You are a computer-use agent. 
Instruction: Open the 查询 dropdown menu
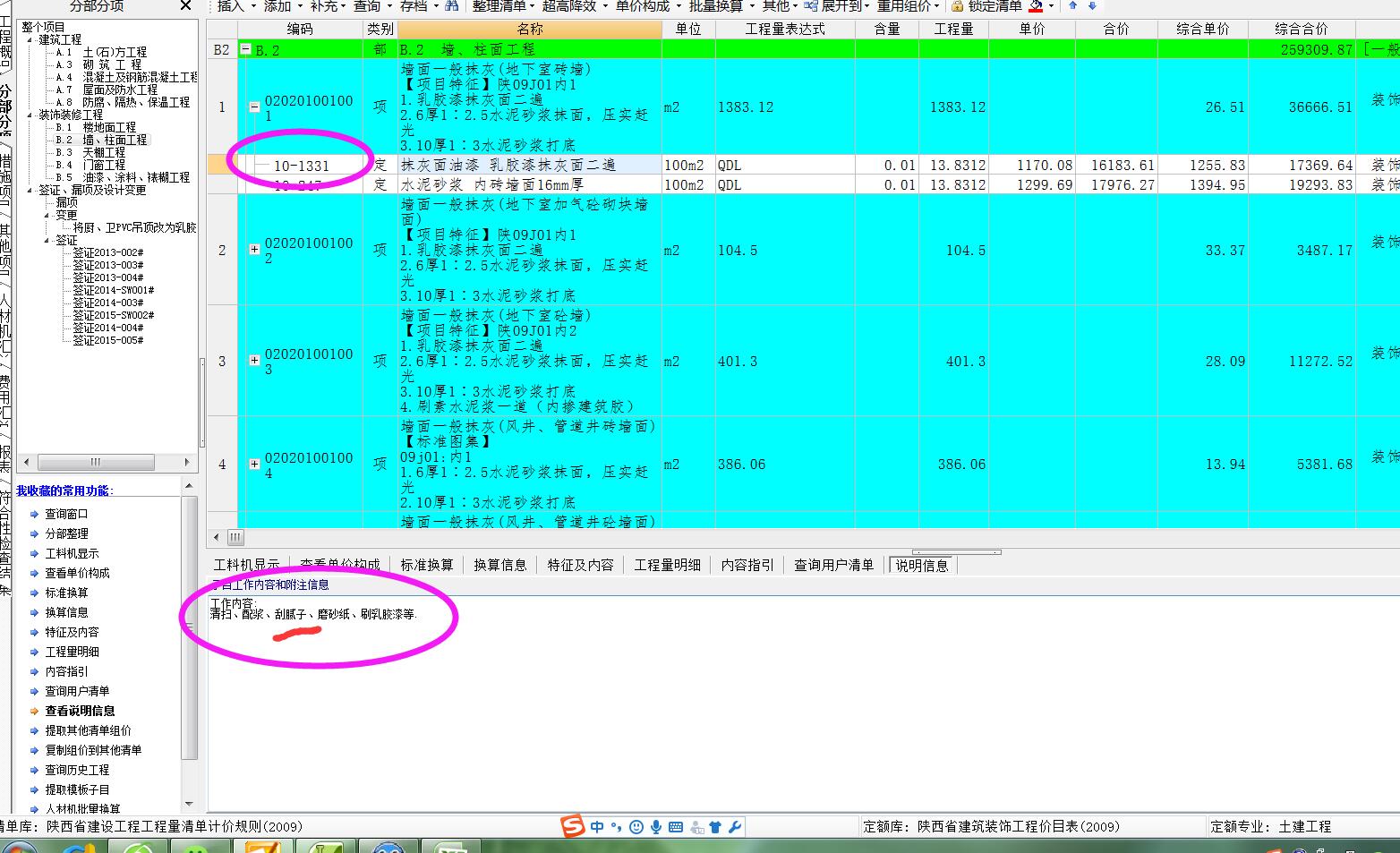371,5
